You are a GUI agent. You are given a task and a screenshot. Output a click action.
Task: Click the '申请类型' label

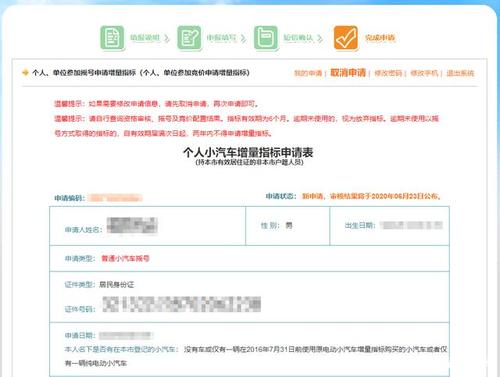80,258
